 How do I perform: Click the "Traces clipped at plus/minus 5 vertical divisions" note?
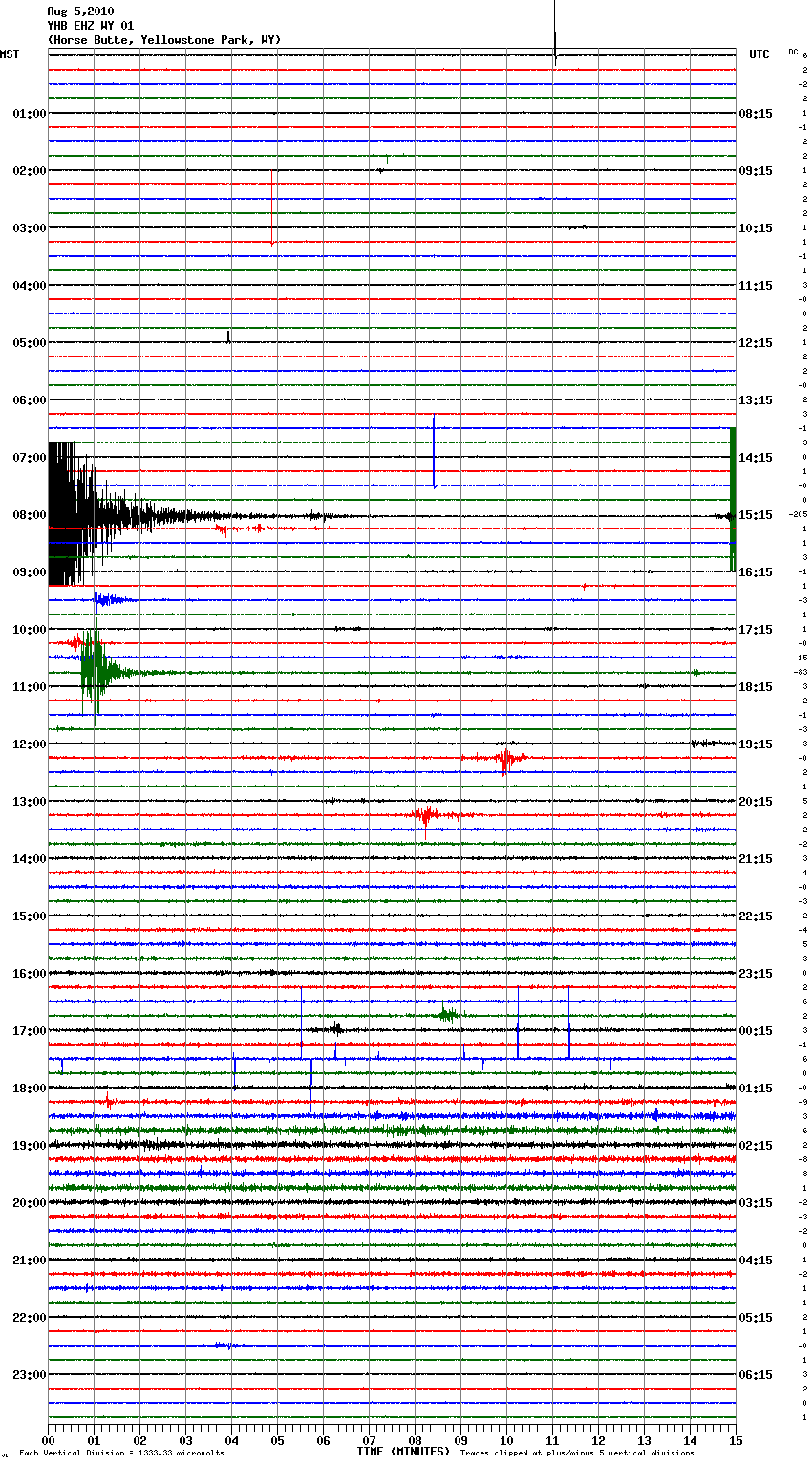[577, 1454]
